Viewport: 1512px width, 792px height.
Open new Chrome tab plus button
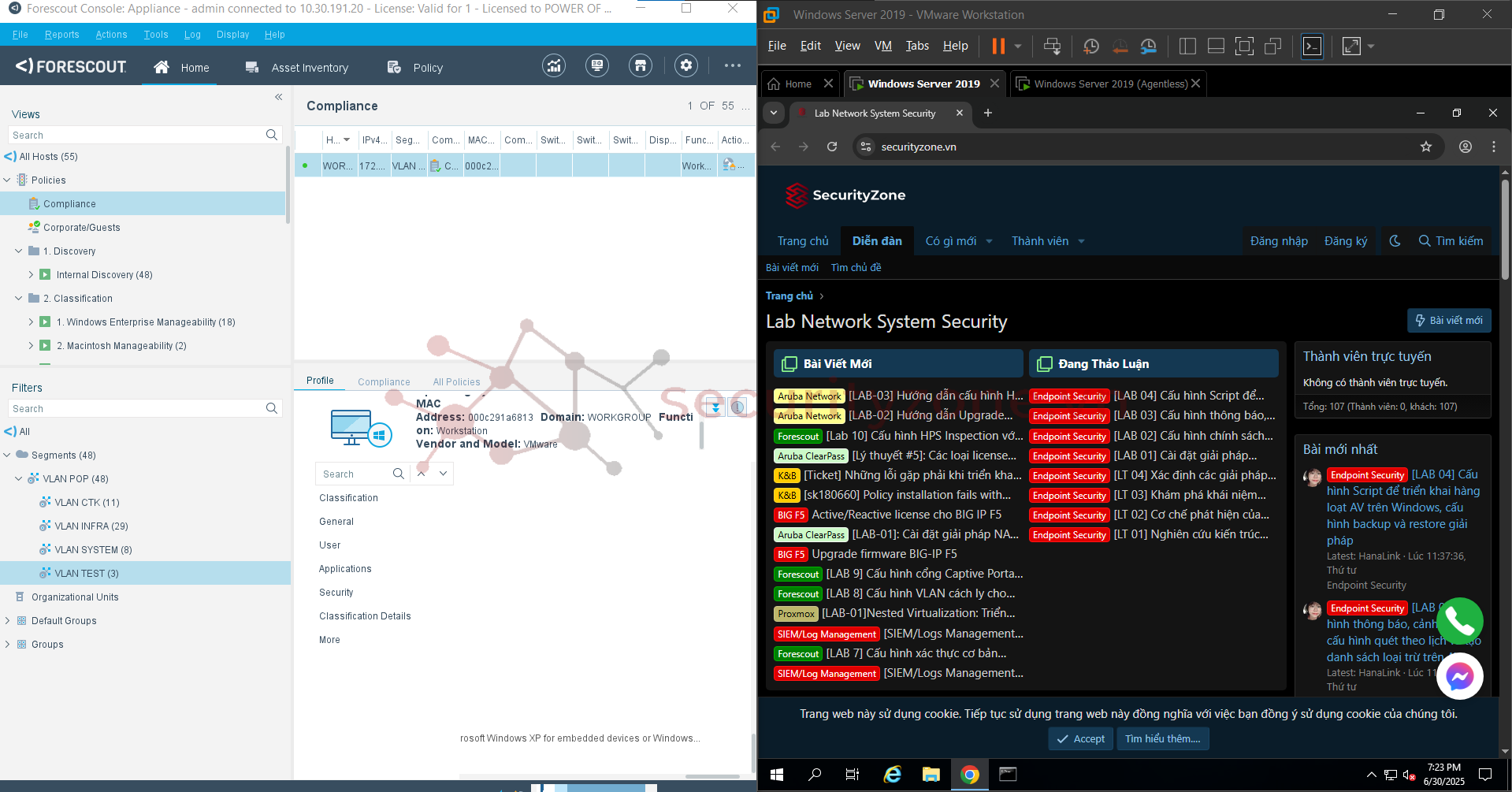click(x=988, y=113)
